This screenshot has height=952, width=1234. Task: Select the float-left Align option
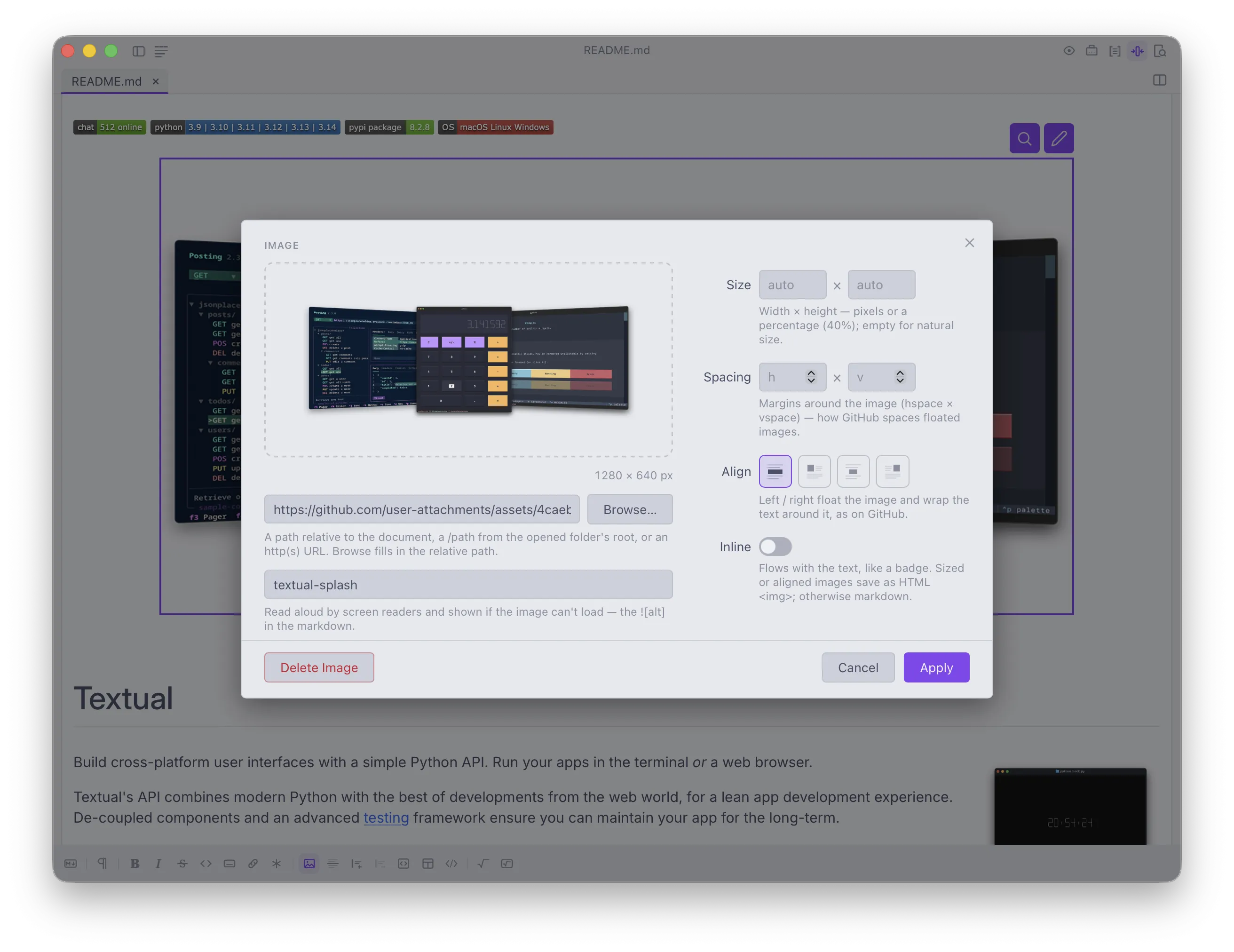pyautogui.click(x=814, y=471)
